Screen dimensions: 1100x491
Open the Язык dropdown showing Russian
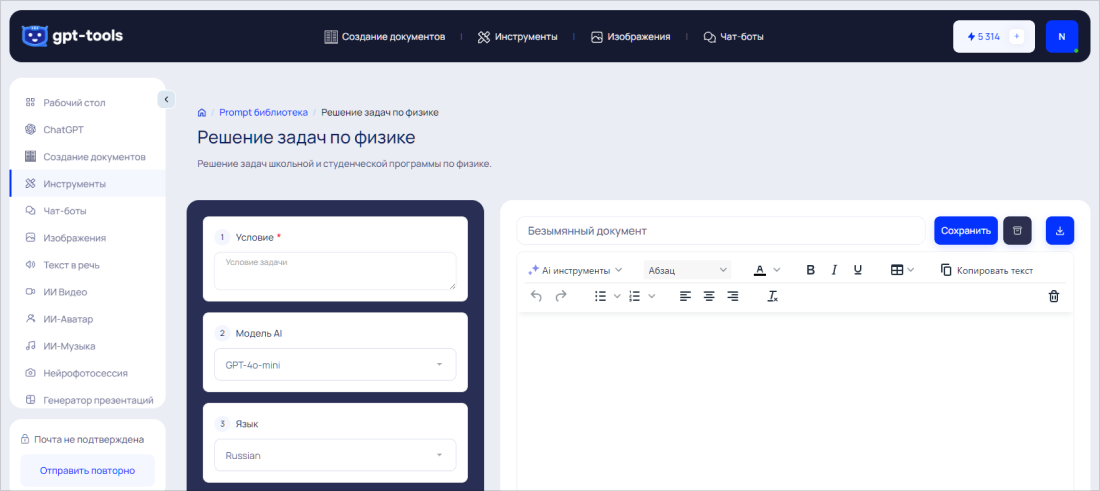(335, 455)
